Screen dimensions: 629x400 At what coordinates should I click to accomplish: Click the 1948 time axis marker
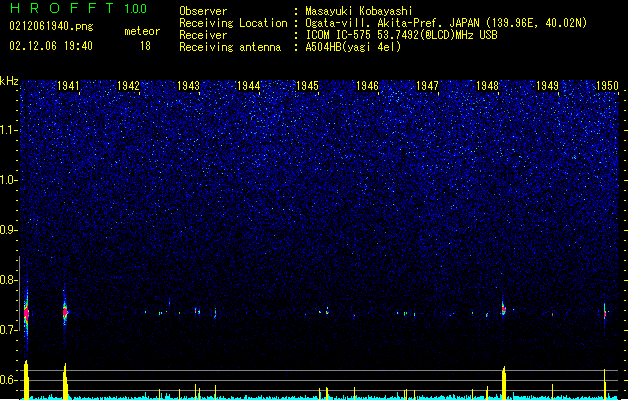pyautogui.click(x=487, y=86)
